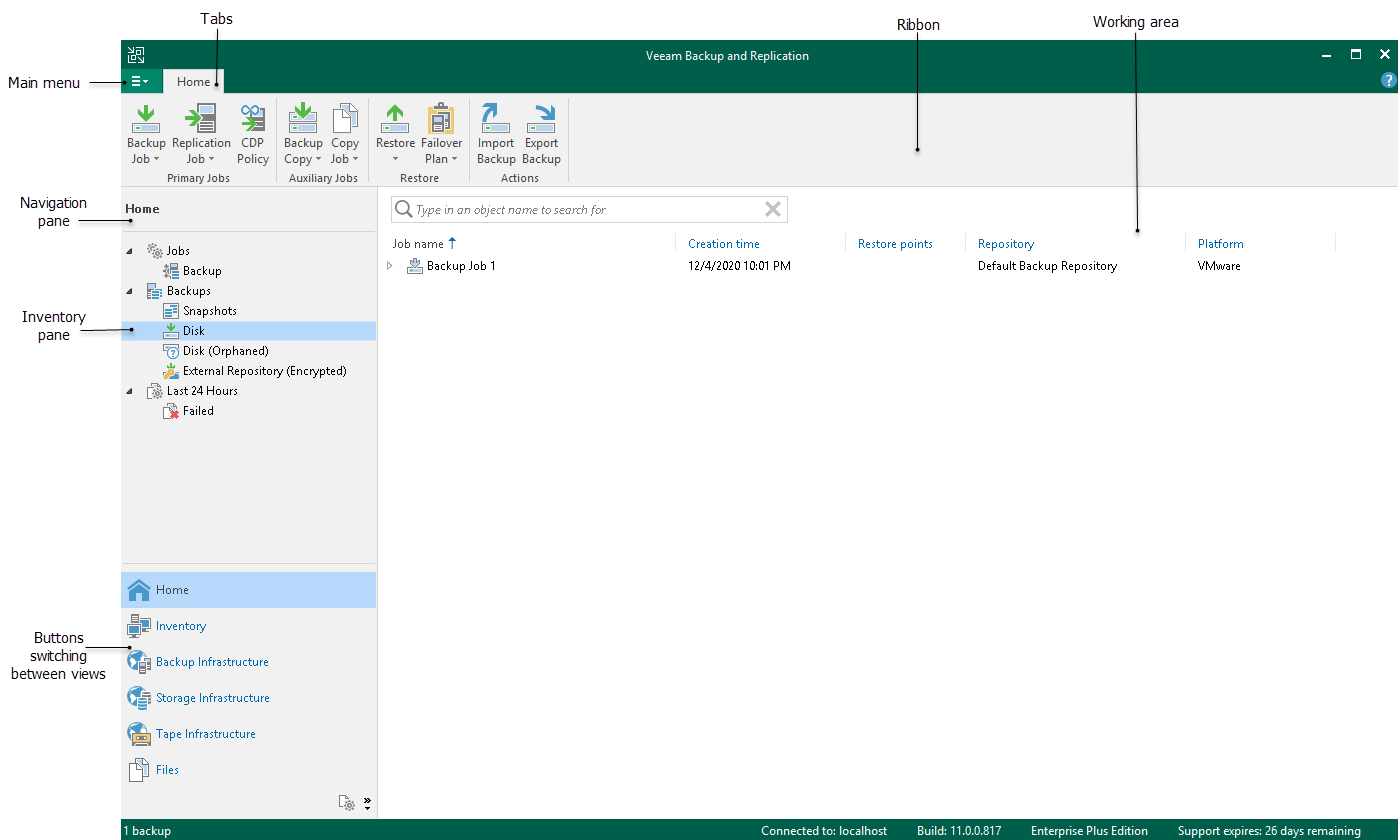
Task: Create a Backup Copy job
Action: [302, 133]
